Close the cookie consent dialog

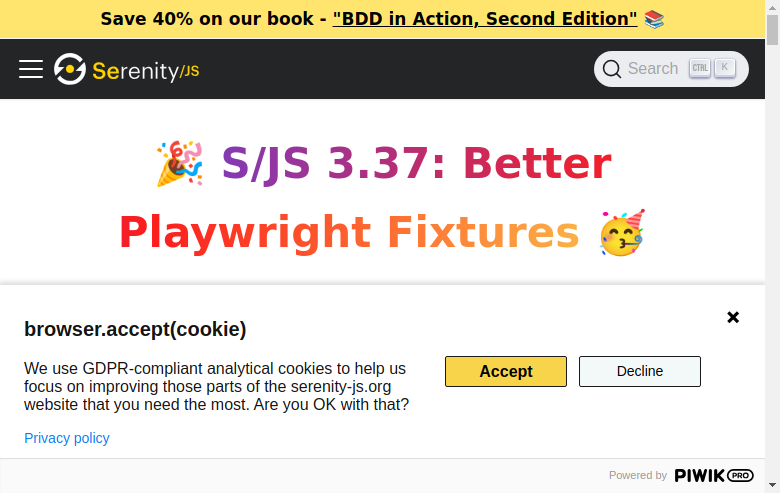tap(733, 317)
